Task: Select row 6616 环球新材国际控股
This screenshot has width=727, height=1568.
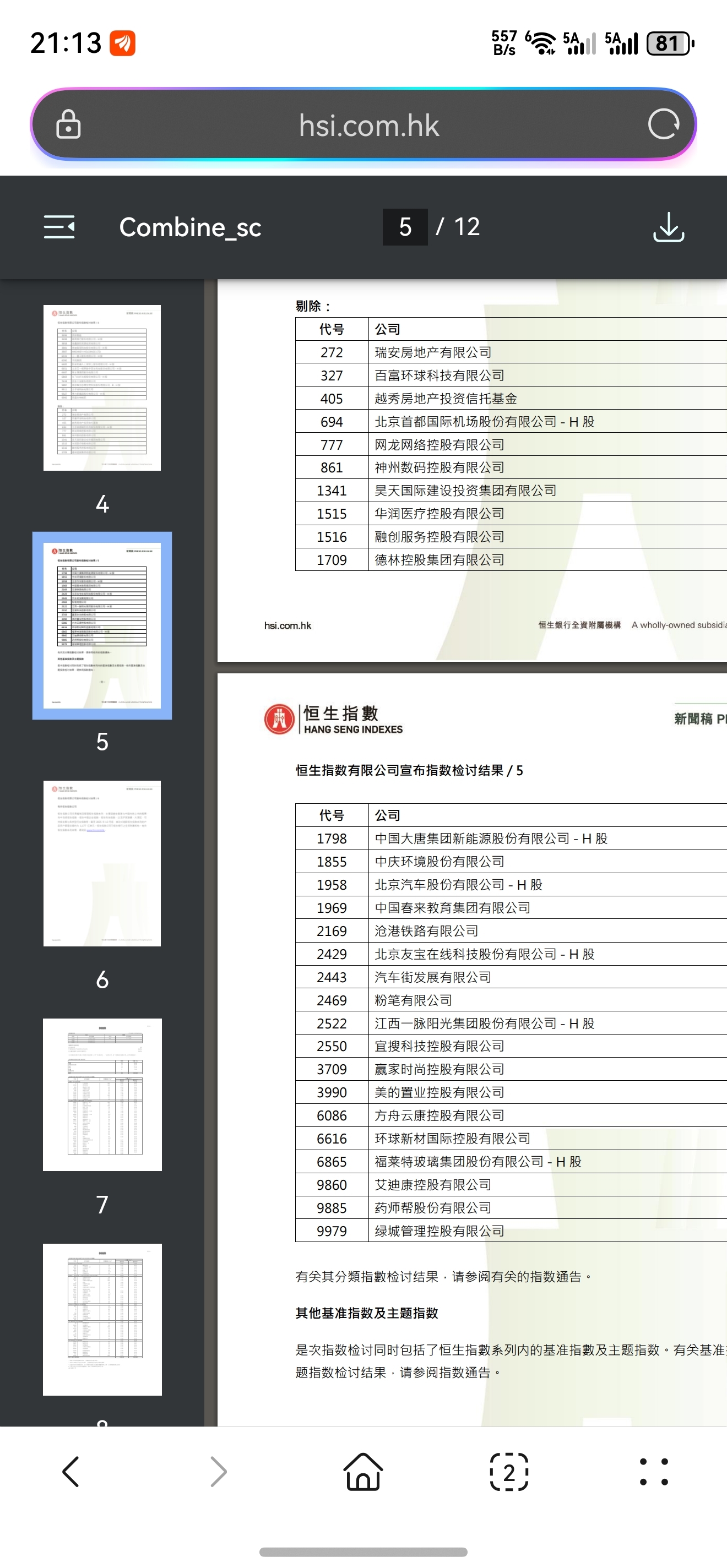Action: 511,1139
